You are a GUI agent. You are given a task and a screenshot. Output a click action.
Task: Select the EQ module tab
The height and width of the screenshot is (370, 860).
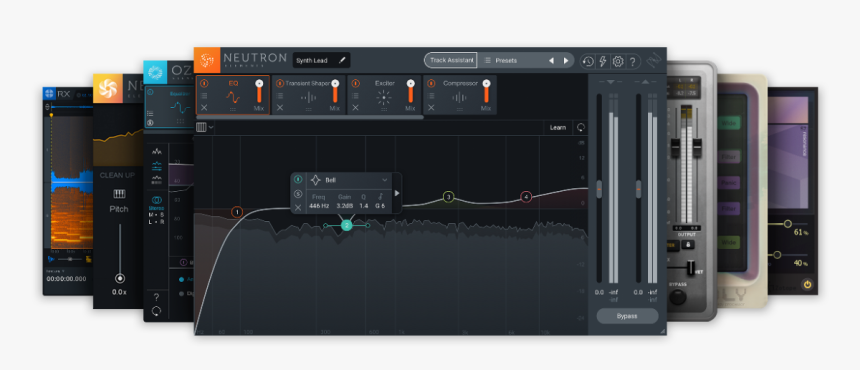(233, 95)
